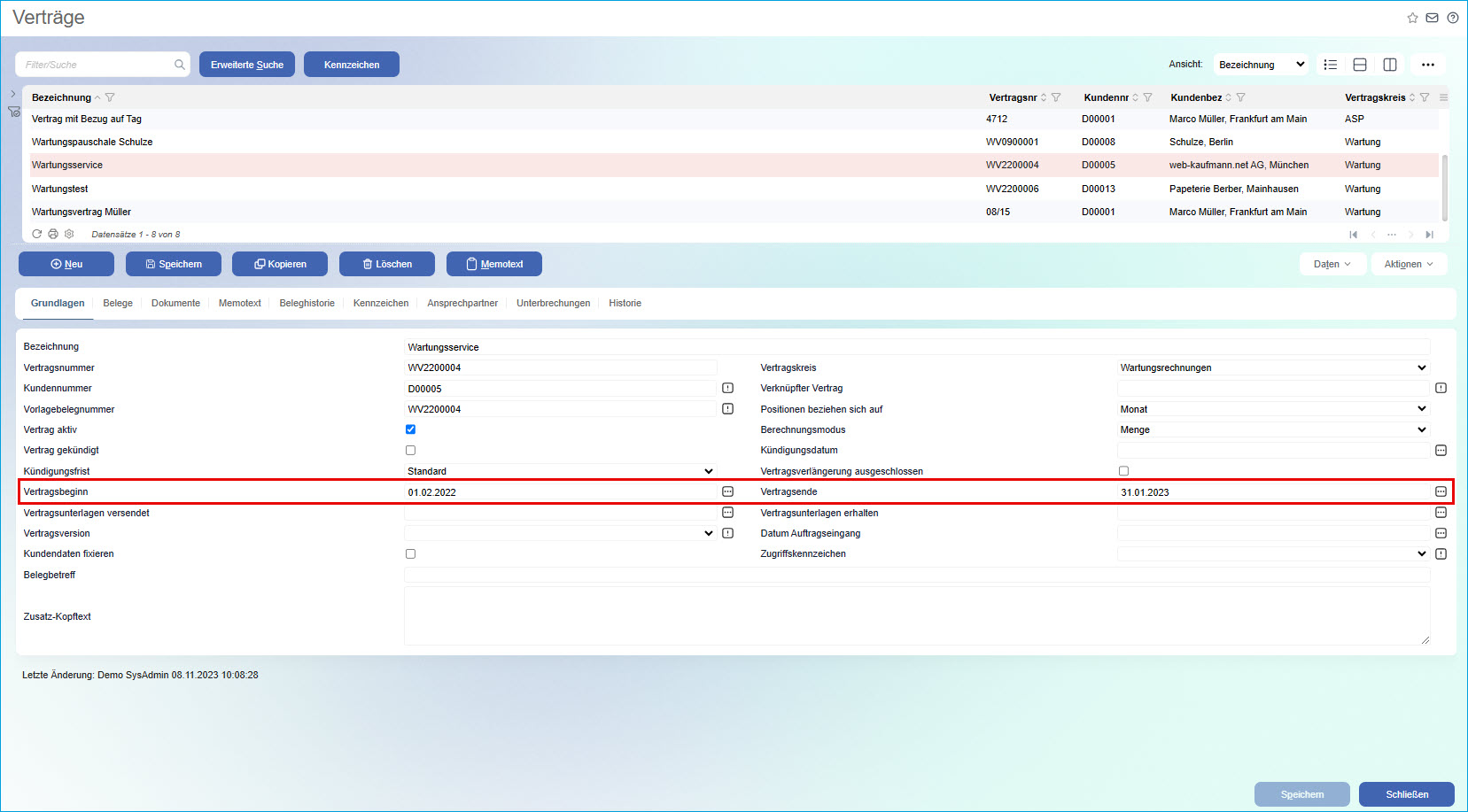Open filter for Vertragsnr column
Screen dimensions: 1468x812
click(1056, 97)
